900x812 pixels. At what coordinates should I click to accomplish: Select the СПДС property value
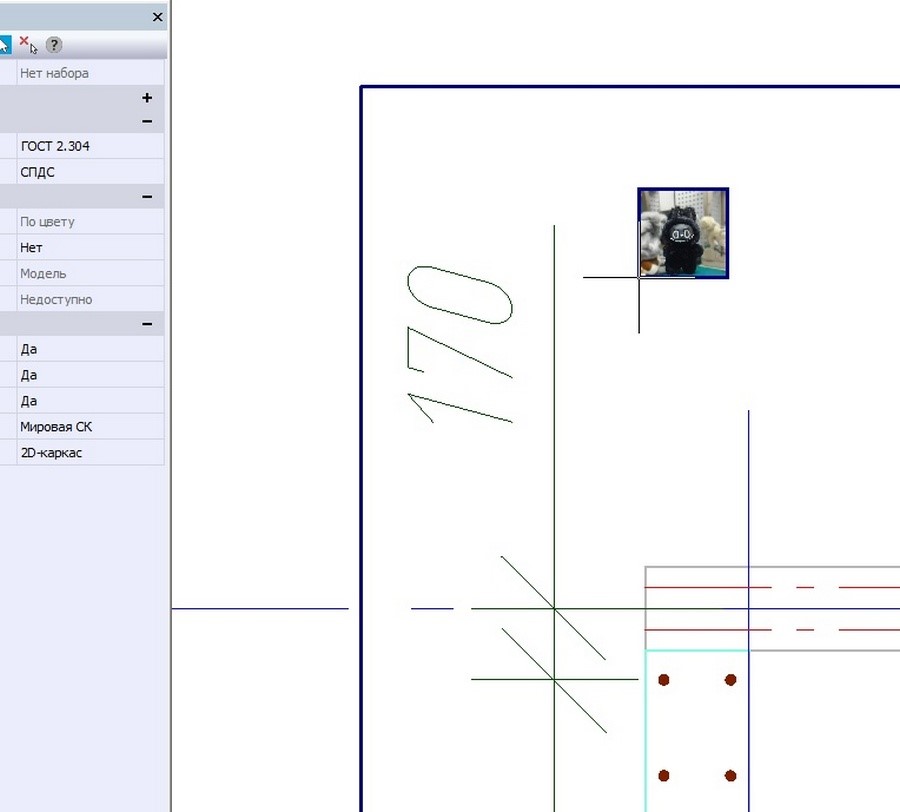[90, 172]
